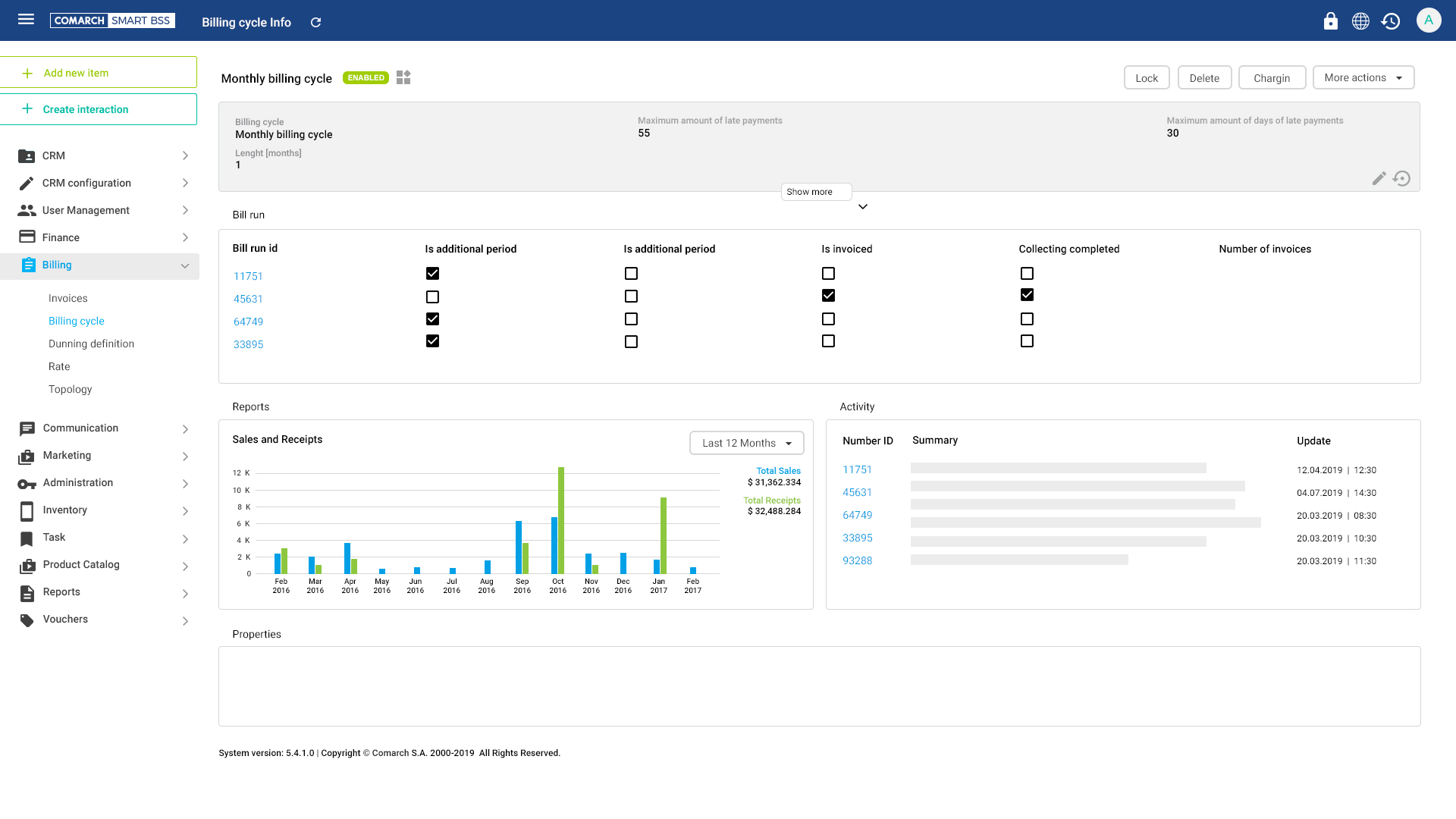Open the More actions dropdown

coord(1363,78)
